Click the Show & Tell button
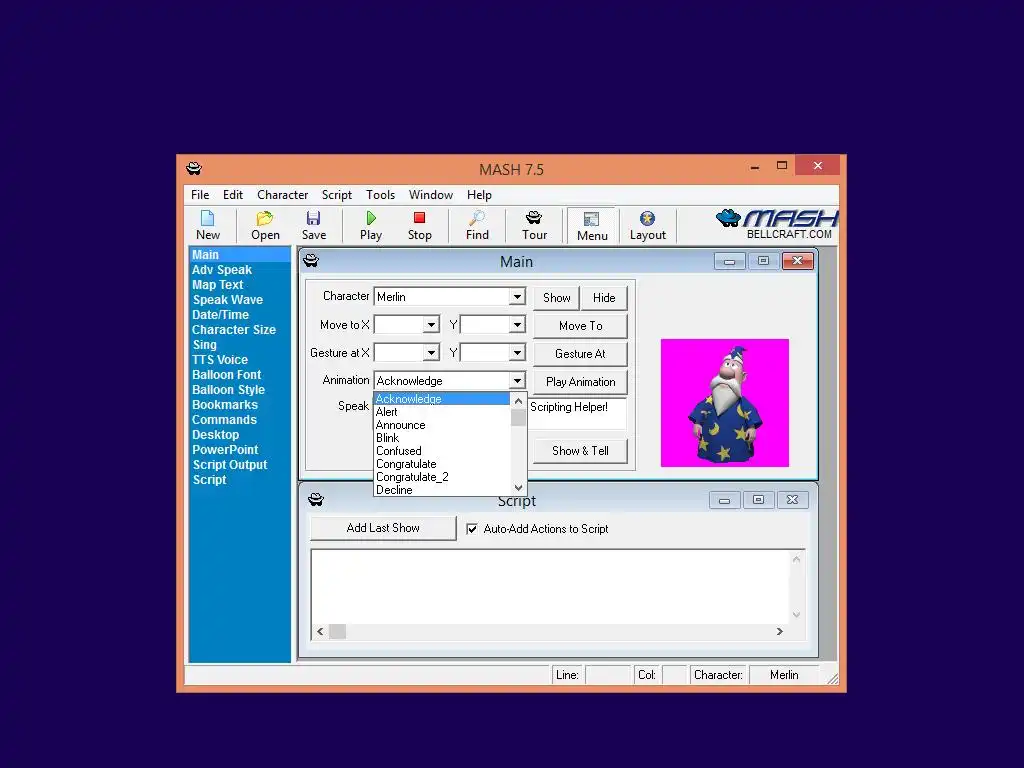Viewport: 1024px width, 768px height. 581,451
